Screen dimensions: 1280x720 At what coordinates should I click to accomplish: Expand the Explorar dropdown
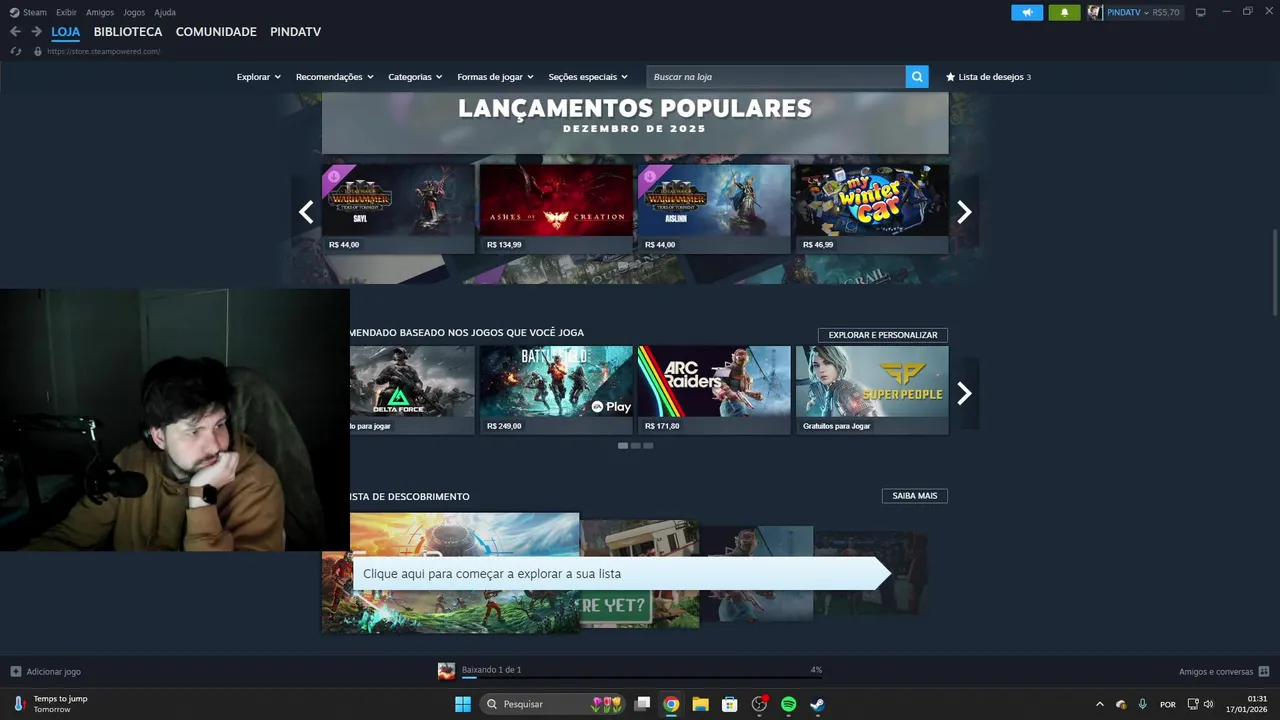tap(259, 77)
